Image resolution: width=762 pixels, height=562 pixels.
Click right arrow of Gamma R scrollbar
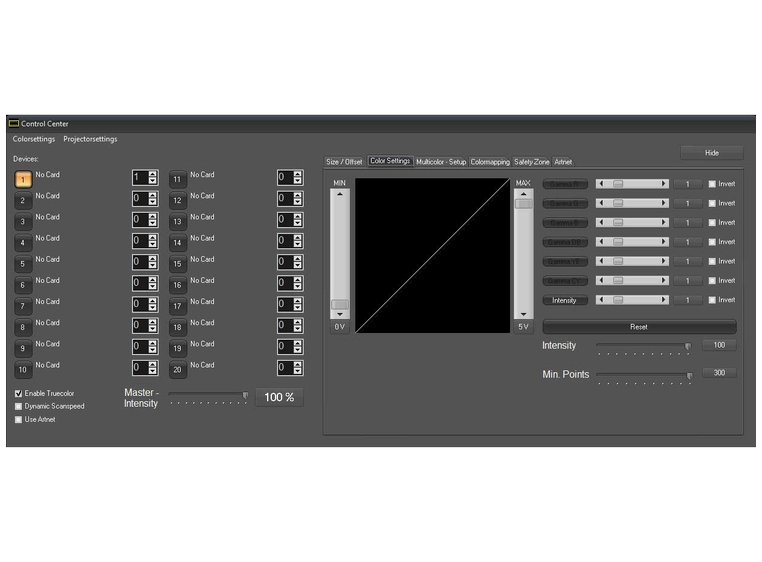coord(664,184)
